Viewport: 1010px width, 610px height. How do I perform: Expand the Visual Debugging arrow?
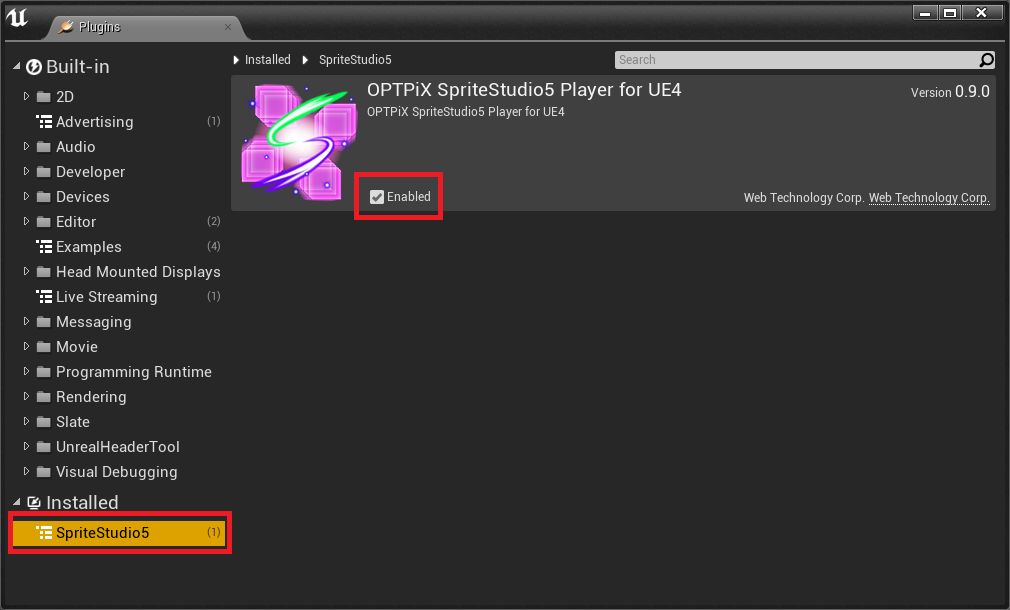pos(26,471)
